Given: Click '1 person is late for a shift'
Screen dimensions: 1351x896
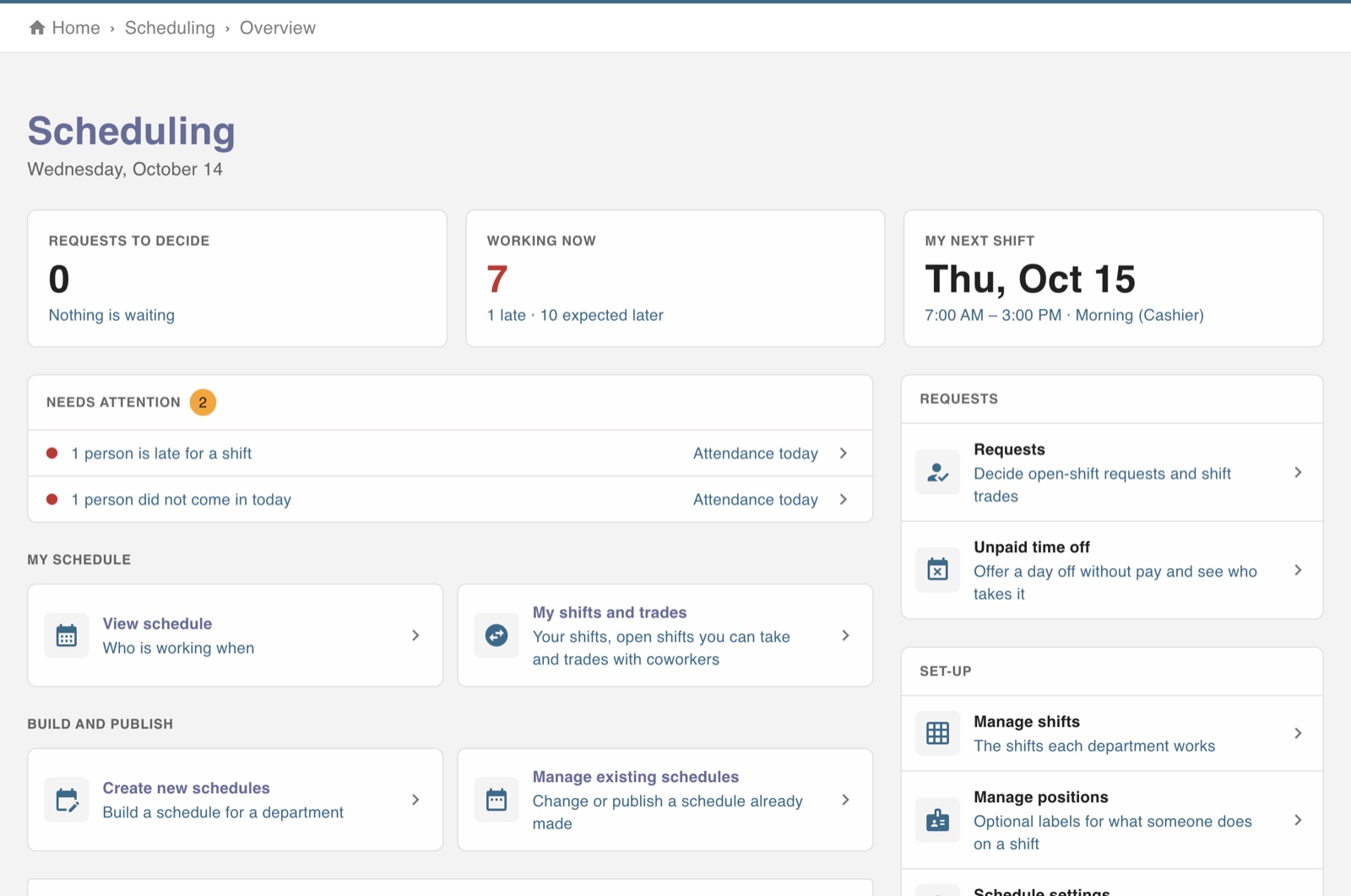Looking at the screenshot, I should [161, 453].
